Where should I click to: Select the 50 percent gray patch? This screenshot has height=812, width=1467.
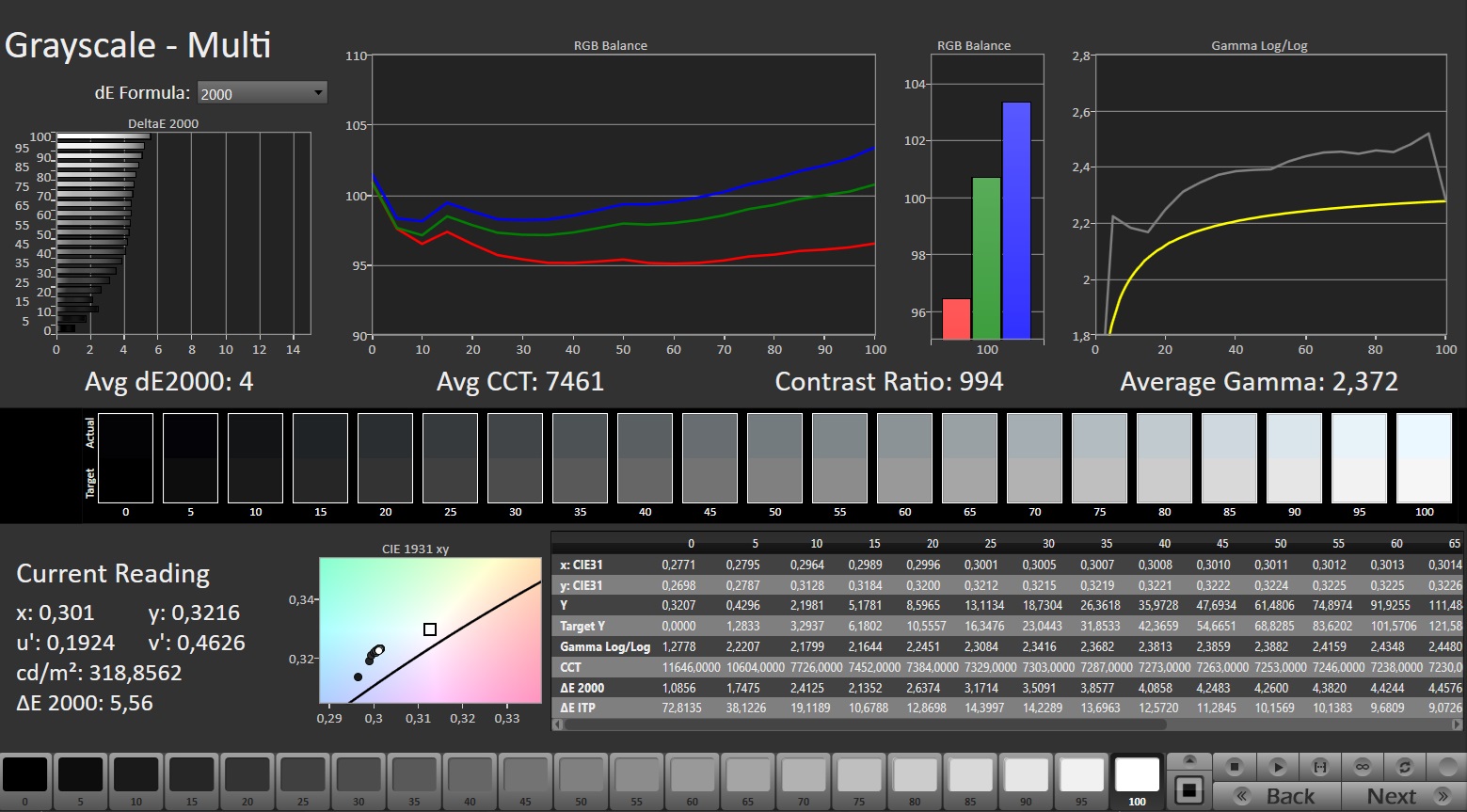pos(582,775)
